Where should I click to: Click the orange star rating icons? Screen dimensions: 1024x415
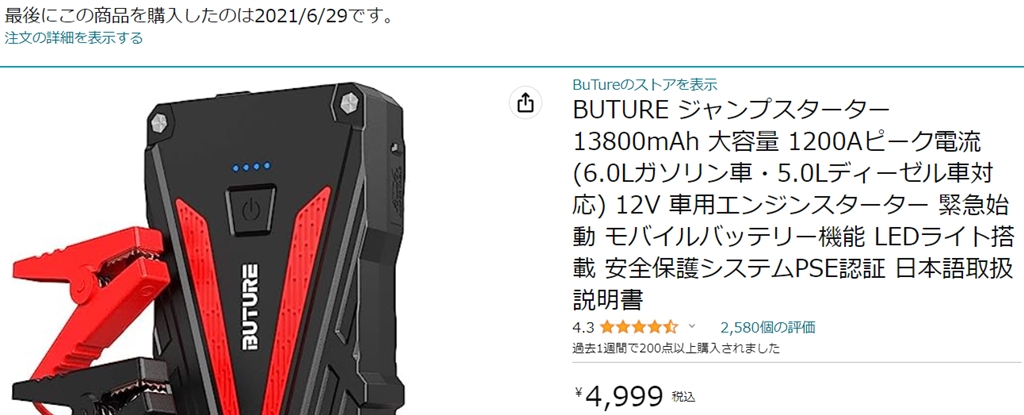[x=639, y=327]
